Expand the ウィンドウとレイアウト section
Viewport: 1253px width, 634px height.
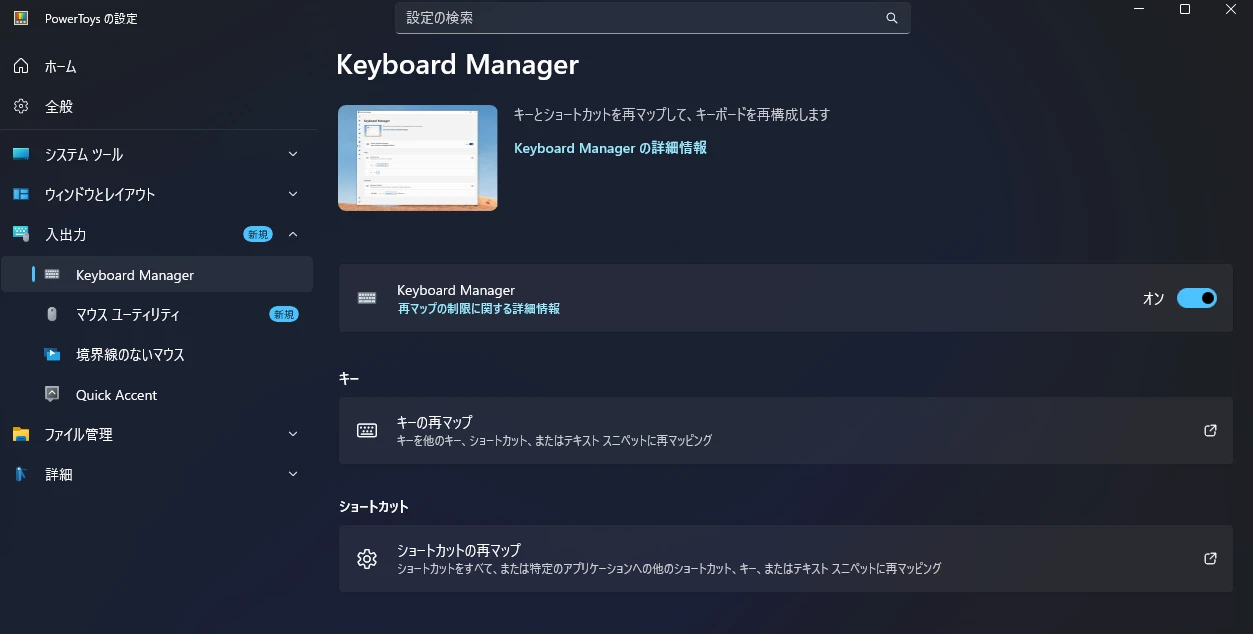[x=293, y=194]
